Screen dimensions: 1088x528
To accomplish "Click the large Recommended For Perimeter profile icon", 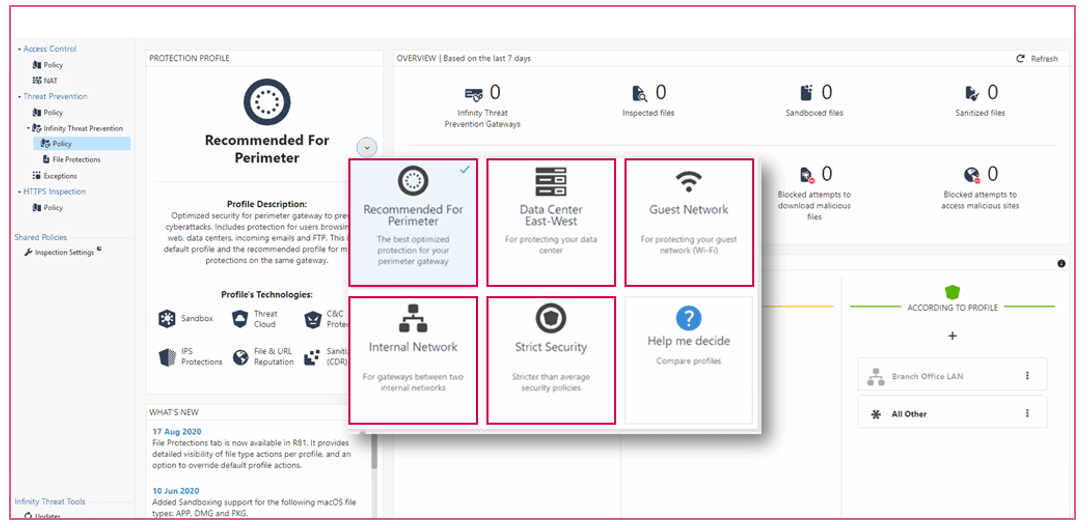I will point(266,102).
